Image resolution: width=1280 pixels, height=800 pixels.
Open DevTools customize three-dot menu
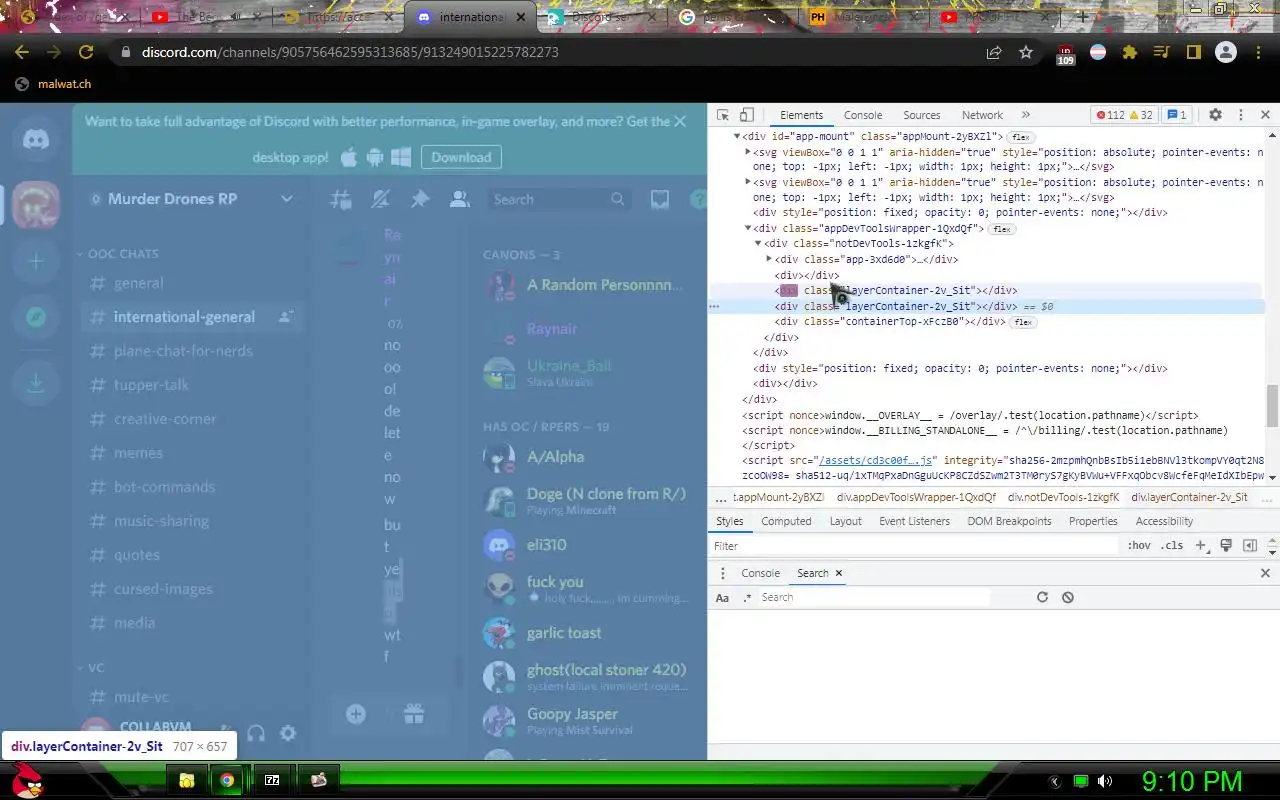[x=1241, y=115]
